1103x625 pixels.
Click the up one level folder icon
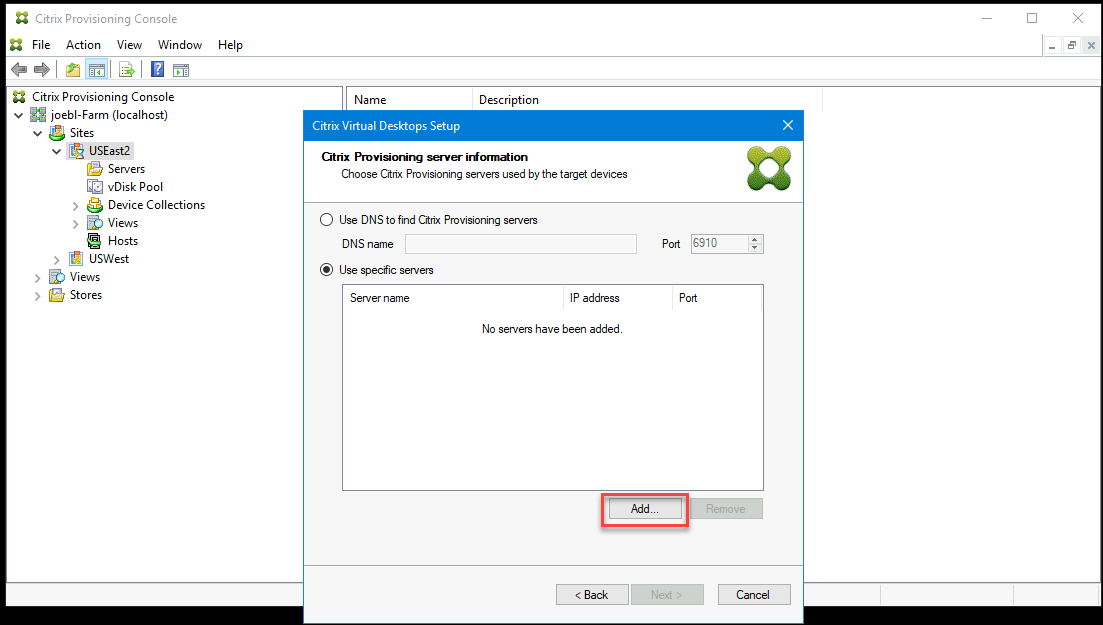click(71, 69)
